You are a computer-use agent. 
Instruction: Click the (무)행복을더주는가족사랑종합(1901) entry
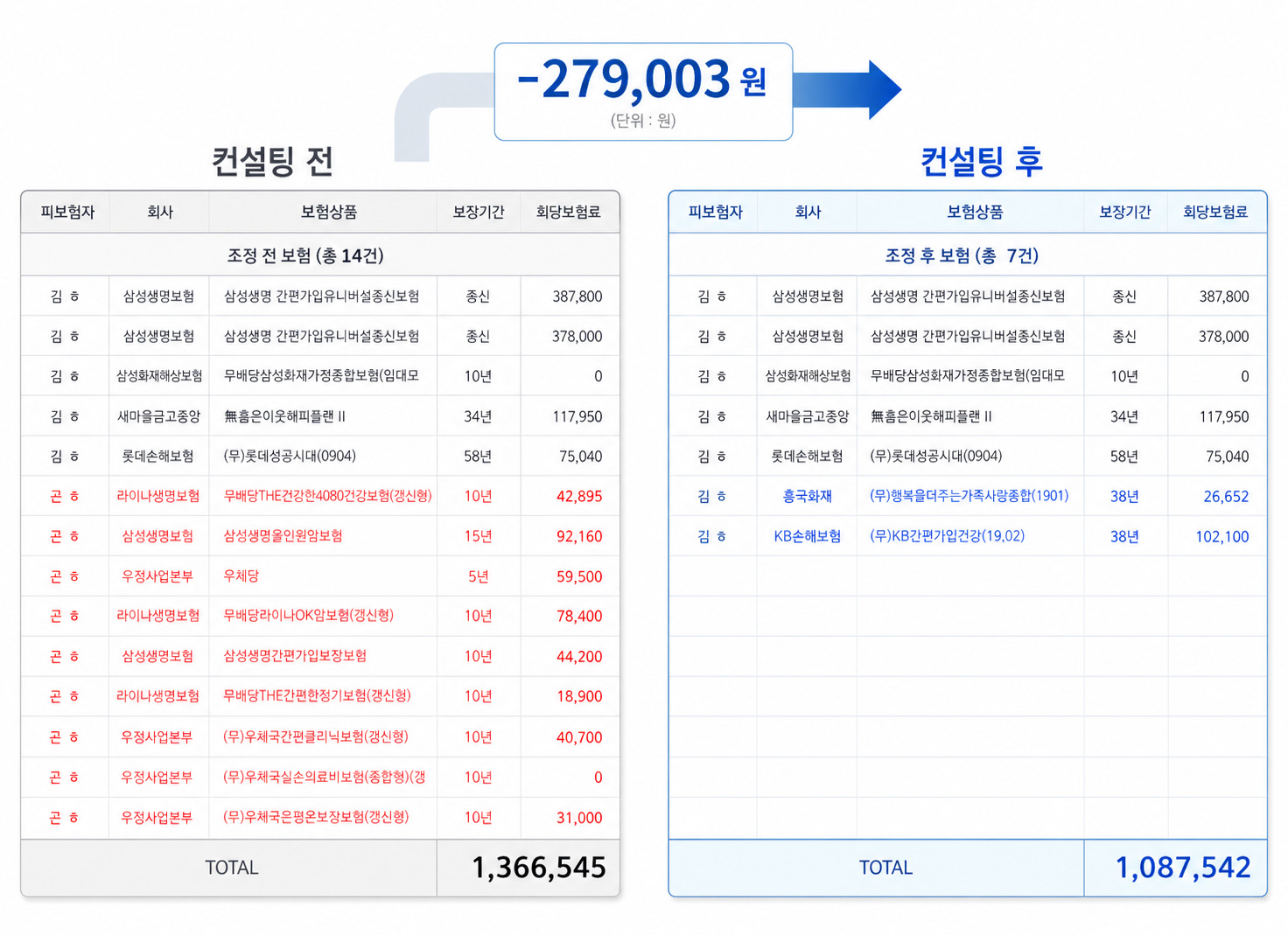969,496
